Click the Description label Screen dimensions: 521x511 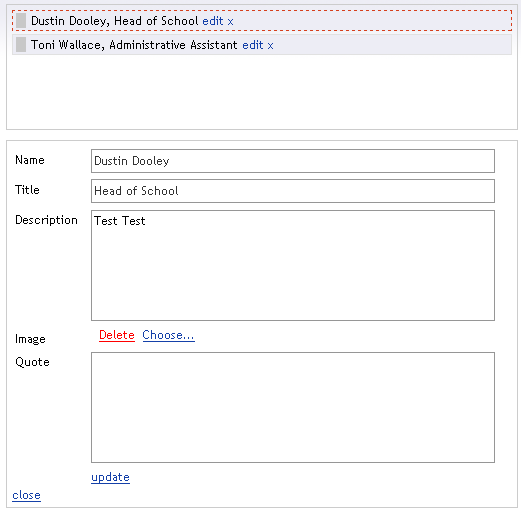(46, 220)
